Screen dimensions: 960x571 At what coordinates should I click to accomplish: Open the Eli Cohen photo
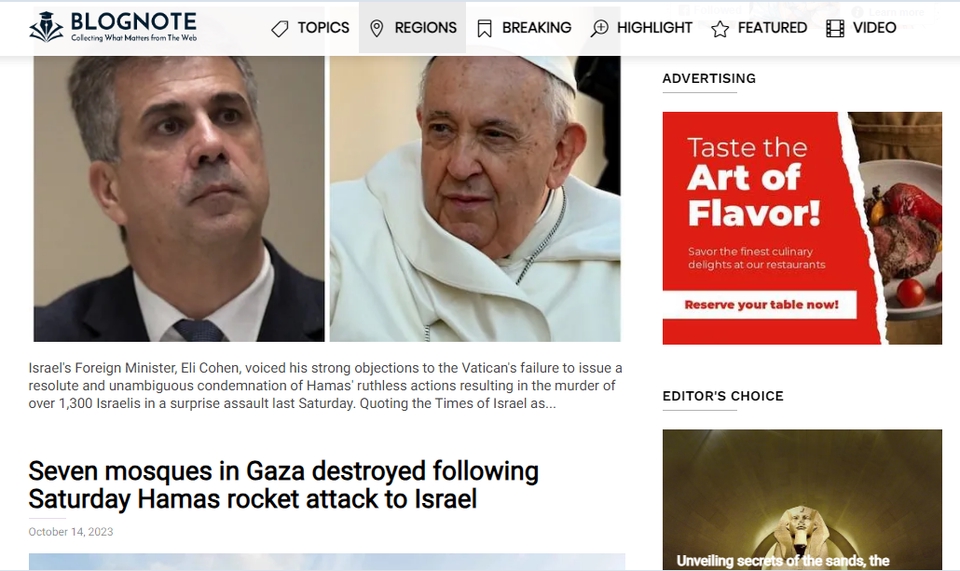(179, 199)
